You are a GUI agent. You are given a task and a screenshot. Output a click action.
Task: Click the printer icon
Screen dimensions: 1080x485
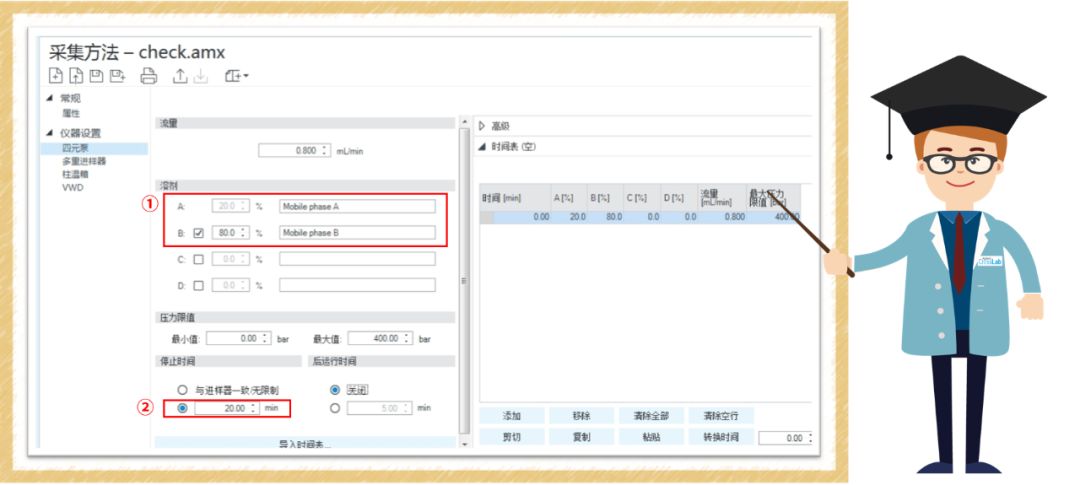click(149, 76)
